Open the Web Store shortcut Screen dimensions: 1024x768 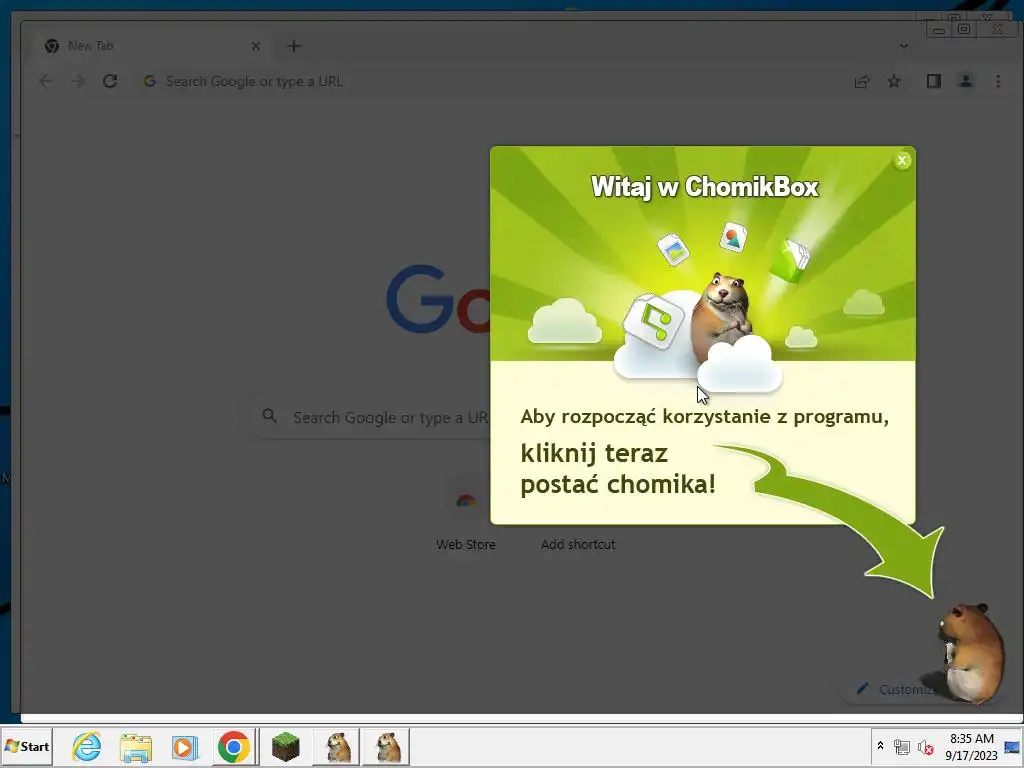(x=466, y=515)
